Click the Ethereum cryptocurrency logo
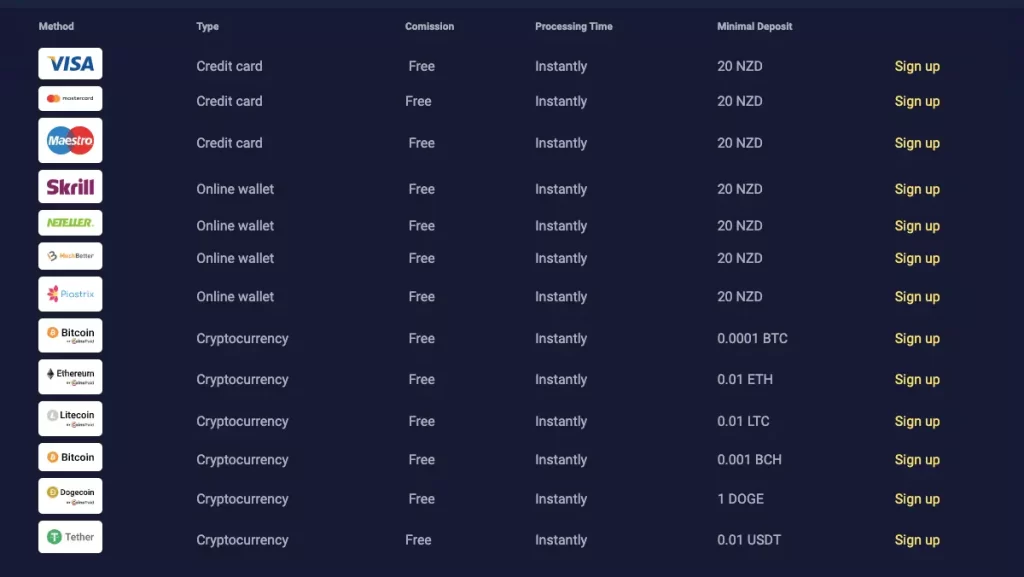 (x=70, y=377)
